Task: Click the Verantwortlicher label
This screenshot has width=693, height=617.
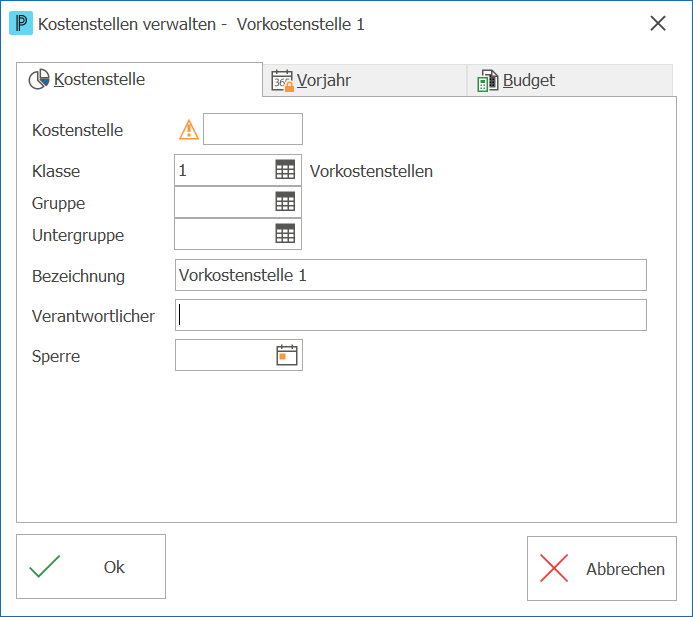Action: pyautogui.click(x=93, y=316)
